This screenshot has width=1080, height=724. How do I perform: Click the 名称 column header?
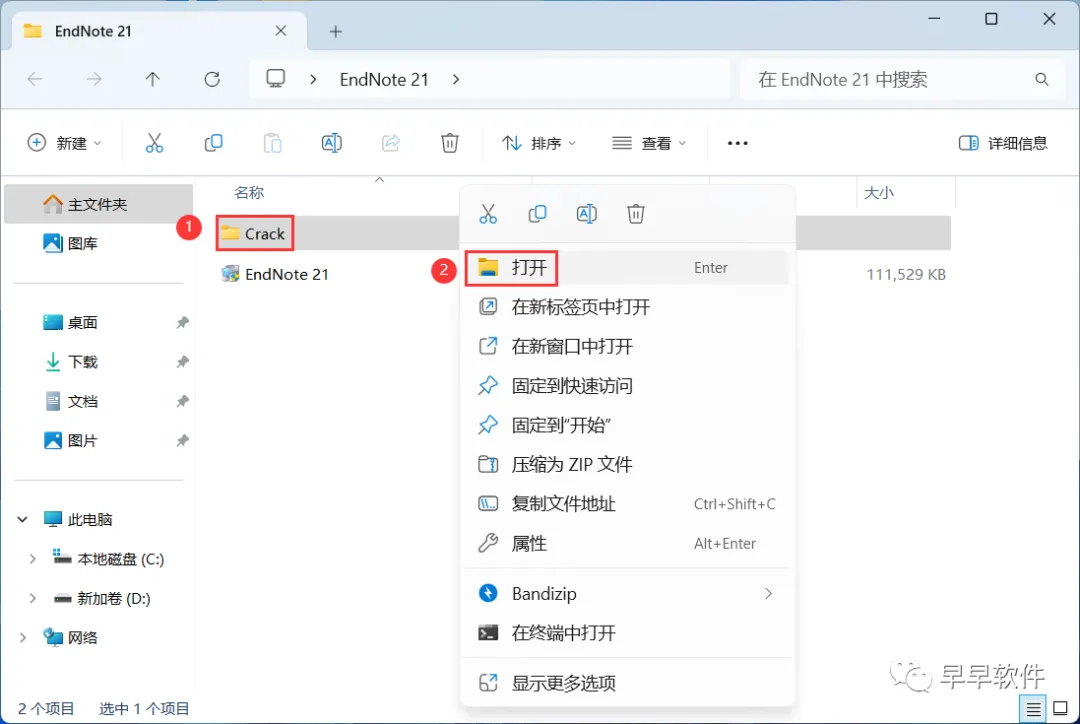[249, 193]
